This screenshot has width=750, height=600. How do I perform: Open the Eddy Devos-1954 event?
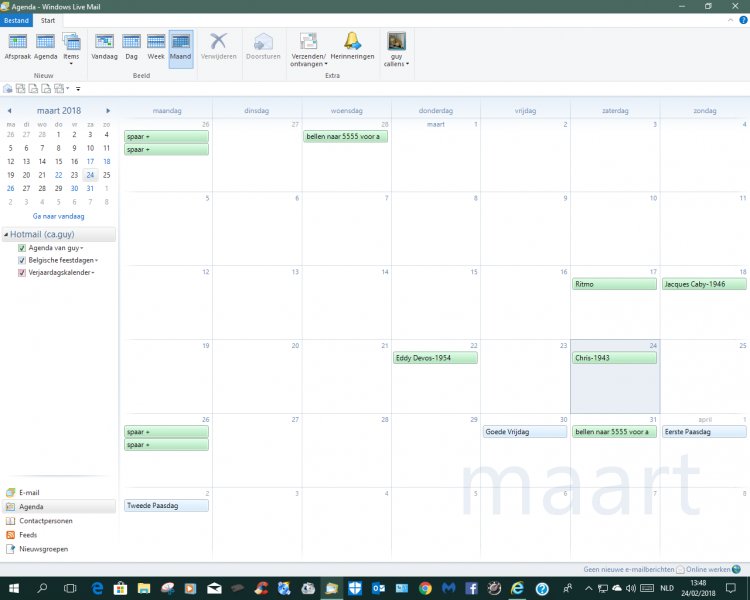[x=435, y=358]
